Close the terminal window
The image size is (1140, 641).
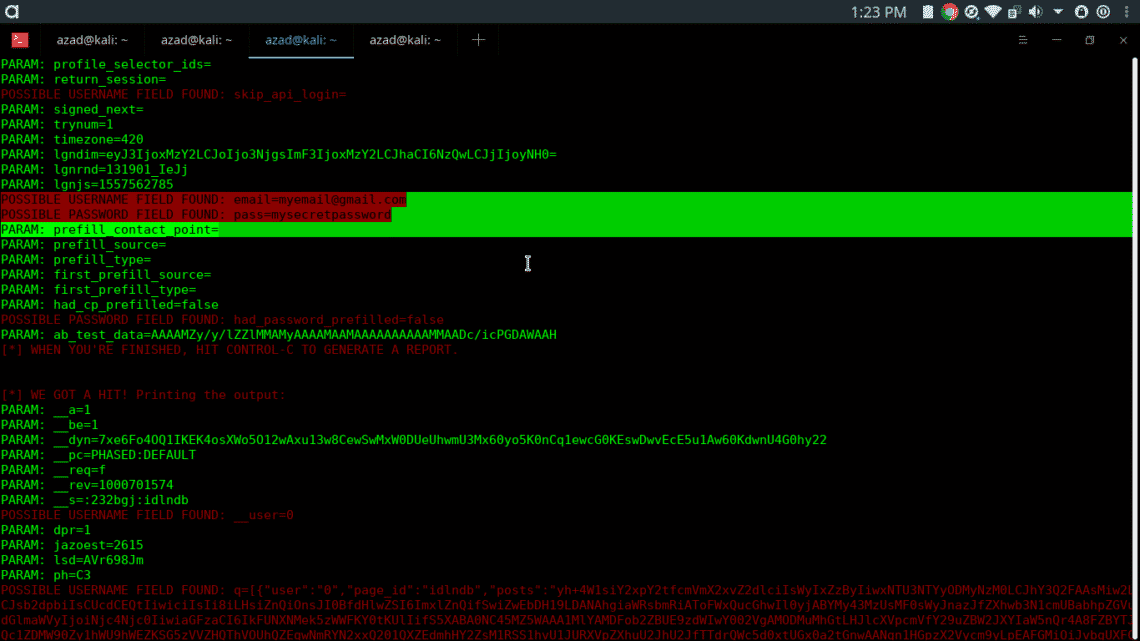point(1123,40)
